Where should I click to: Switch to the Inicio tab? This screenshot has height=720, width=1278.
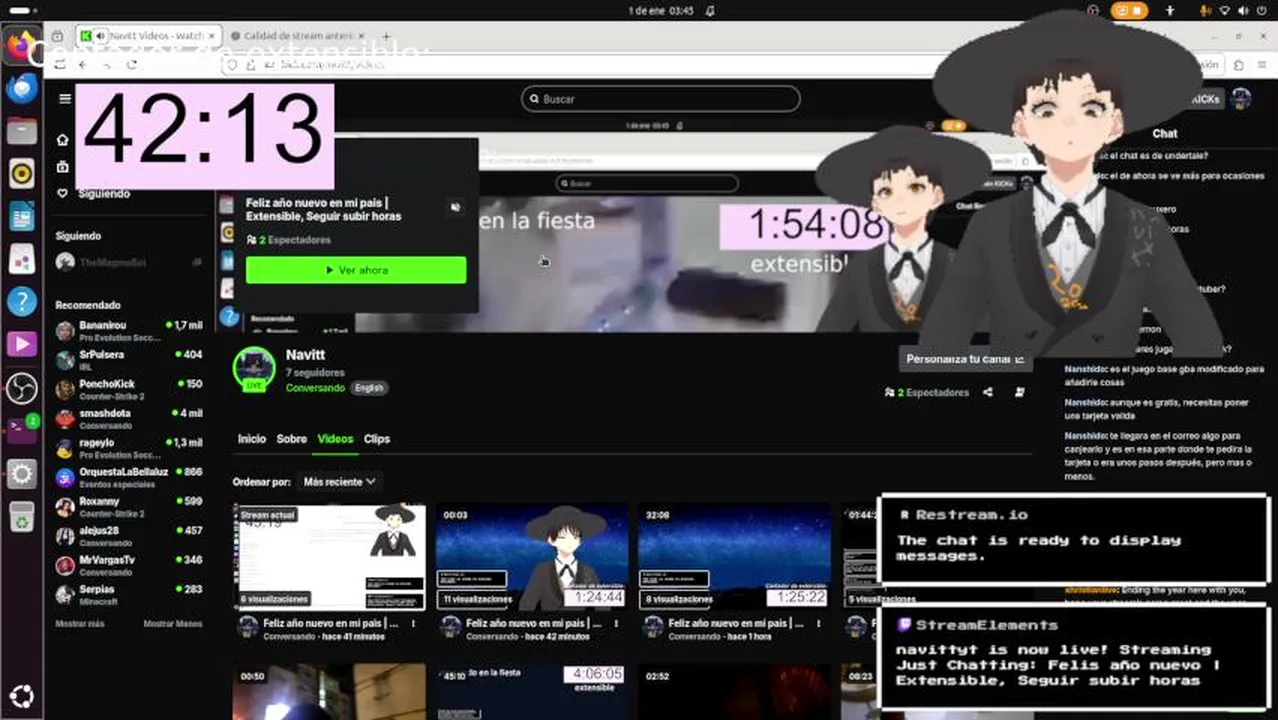252,439
